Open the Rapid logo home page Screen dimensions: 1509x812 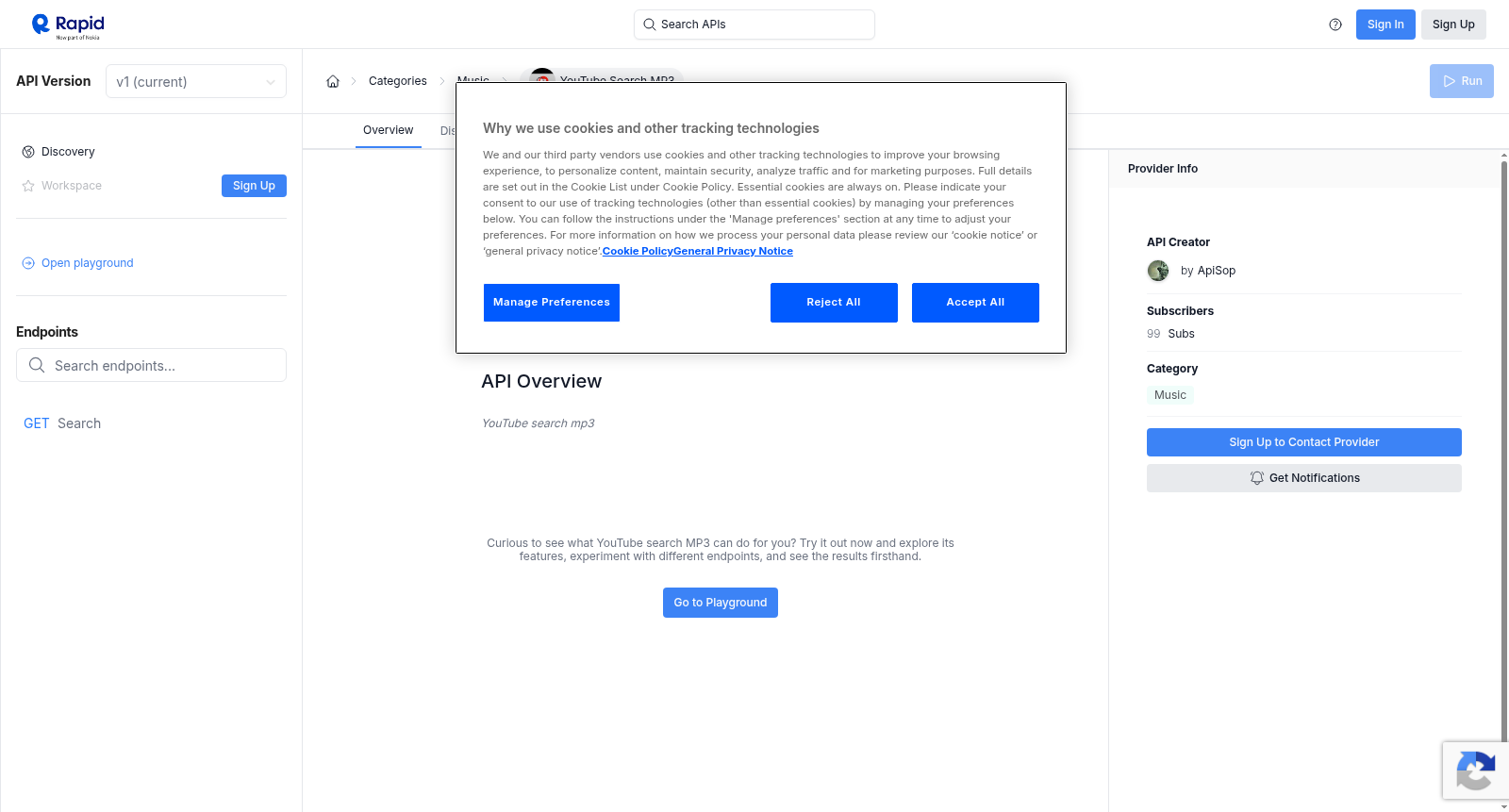tap(68, 25)
